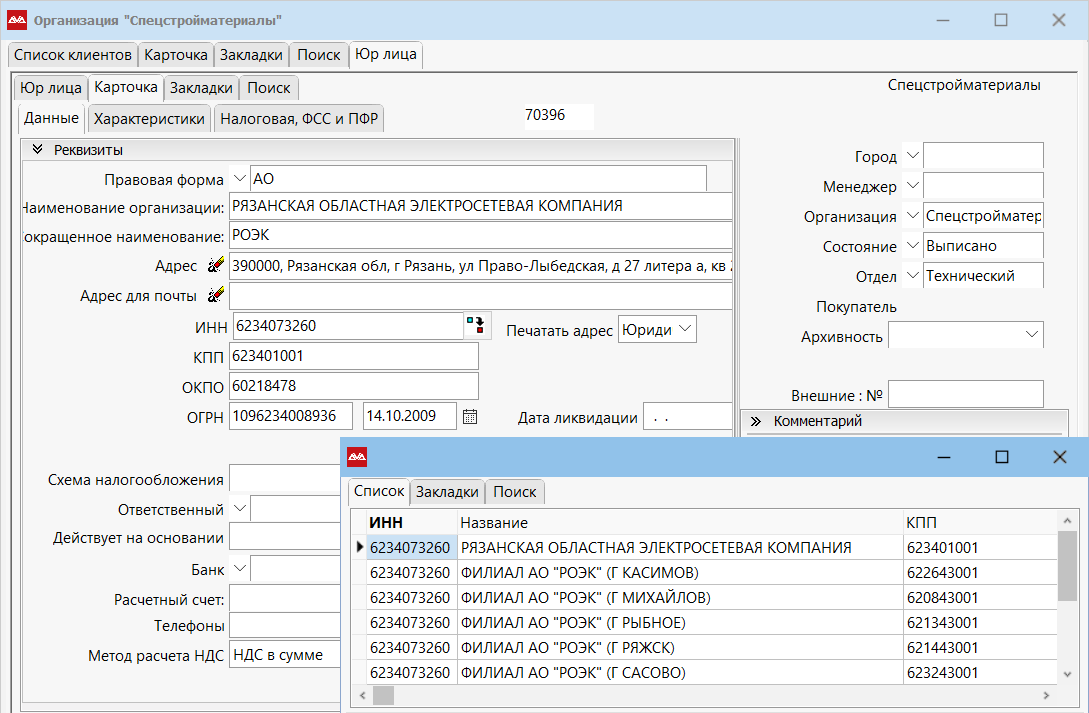Click popup vertical scrollbar down arrow
Viewport: 1089px width, 713px height.
(x=1067, y=674)
